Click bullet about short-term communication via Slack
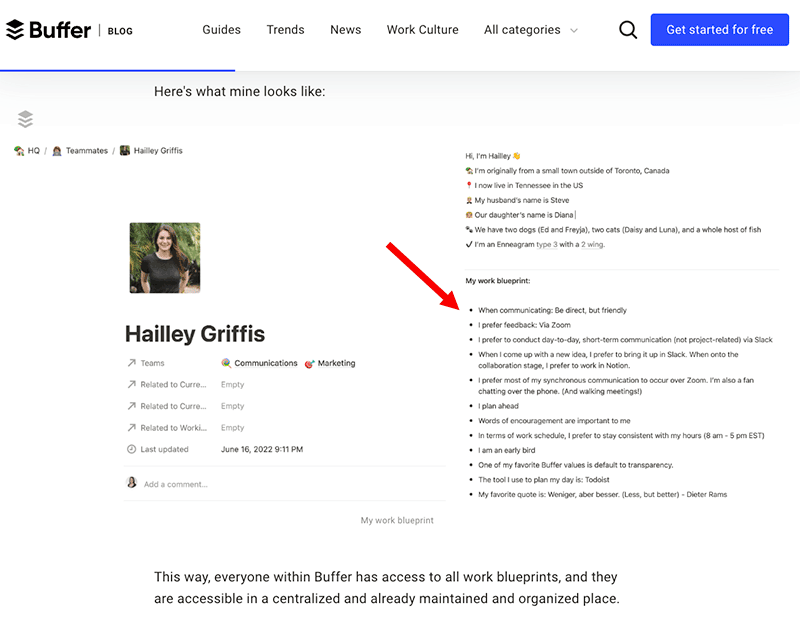 pos(625,340)
